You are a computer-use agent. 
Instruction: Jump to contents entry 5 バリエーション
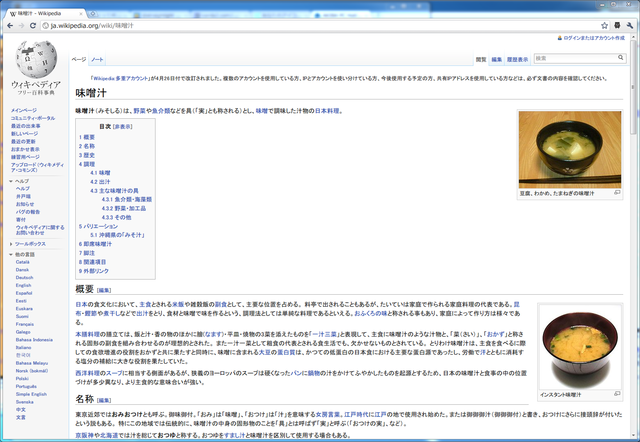click(x=98, y=226)
